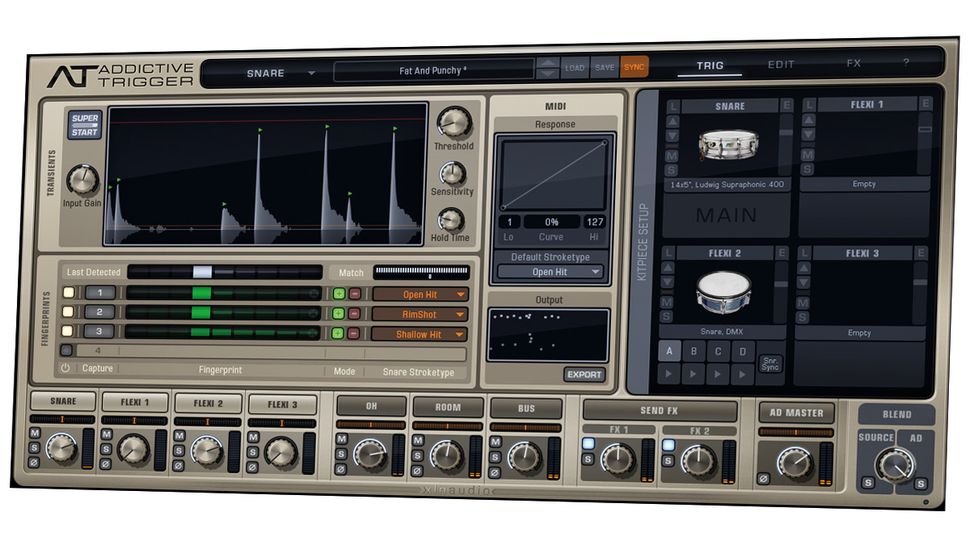The height and width of the screenshot is (546, 970).
Task: Toggle the FX 2 send enable button
Action: (x=668, y=445)
